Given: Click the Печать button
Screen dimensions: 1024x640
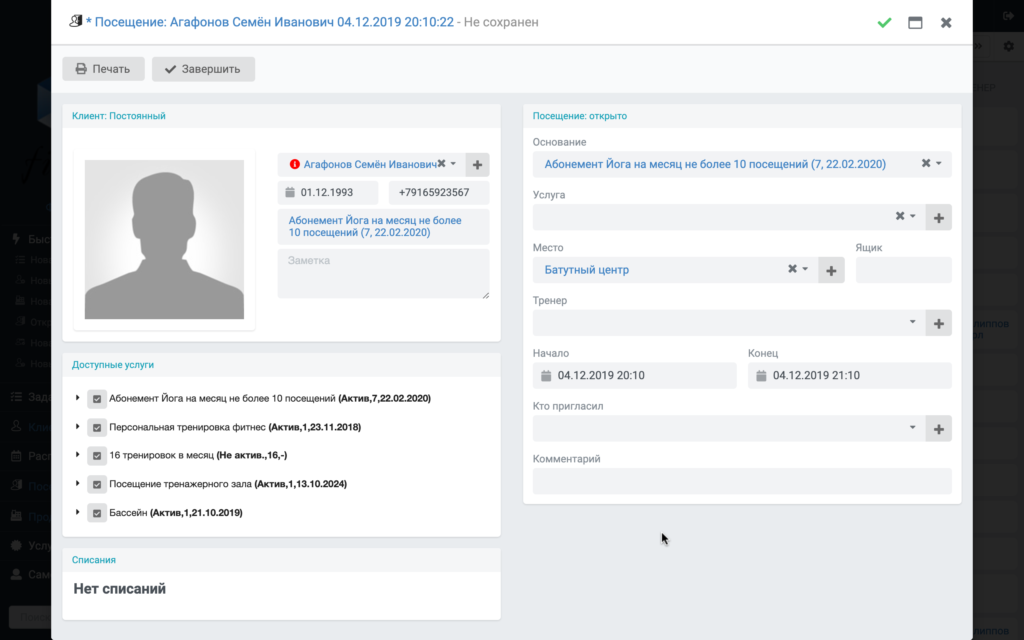Looking at the screenshot, I should (103, 69).
